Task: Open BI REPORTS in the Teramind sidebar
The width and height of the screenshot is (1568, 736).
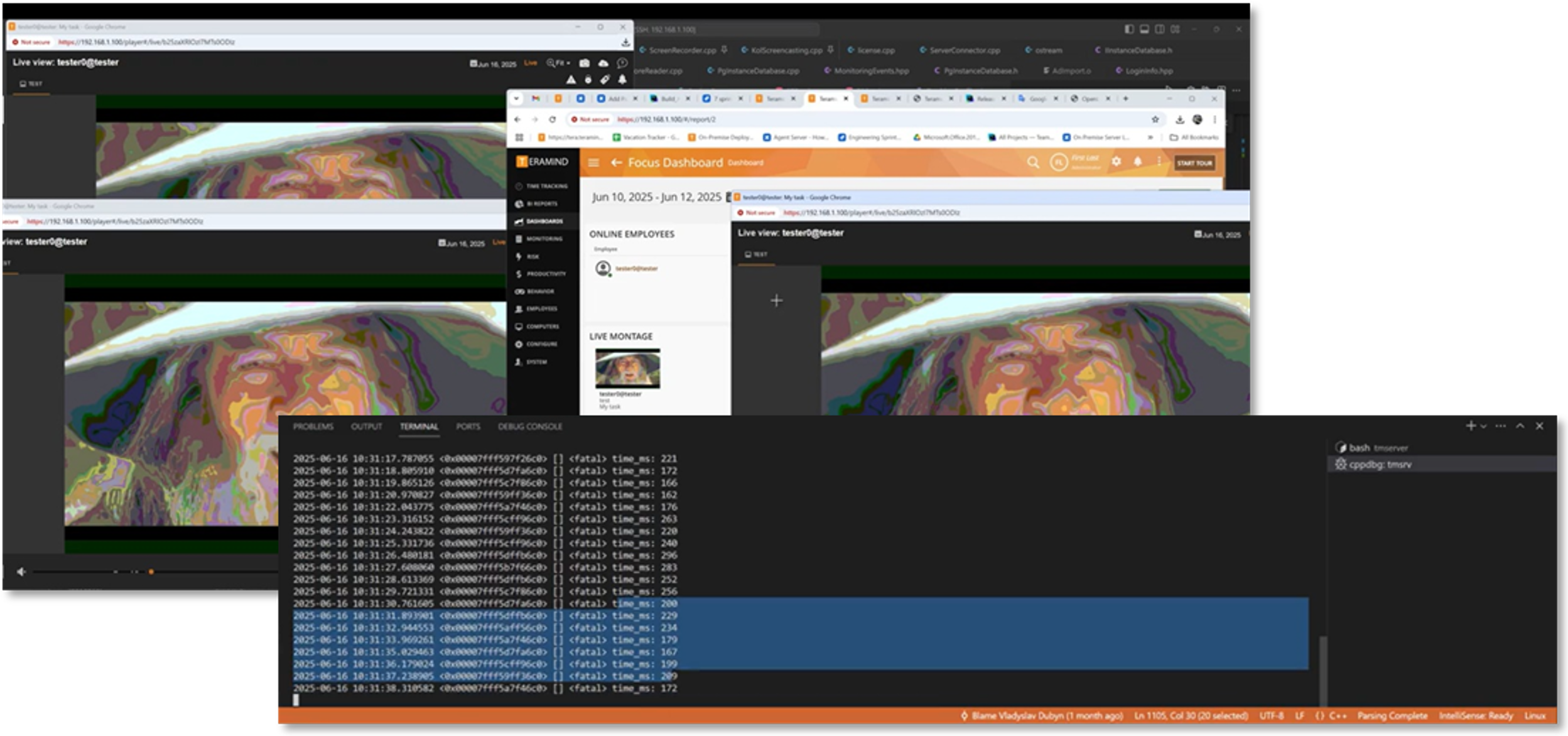Action: pyautogui.click(x=537, y=203)
